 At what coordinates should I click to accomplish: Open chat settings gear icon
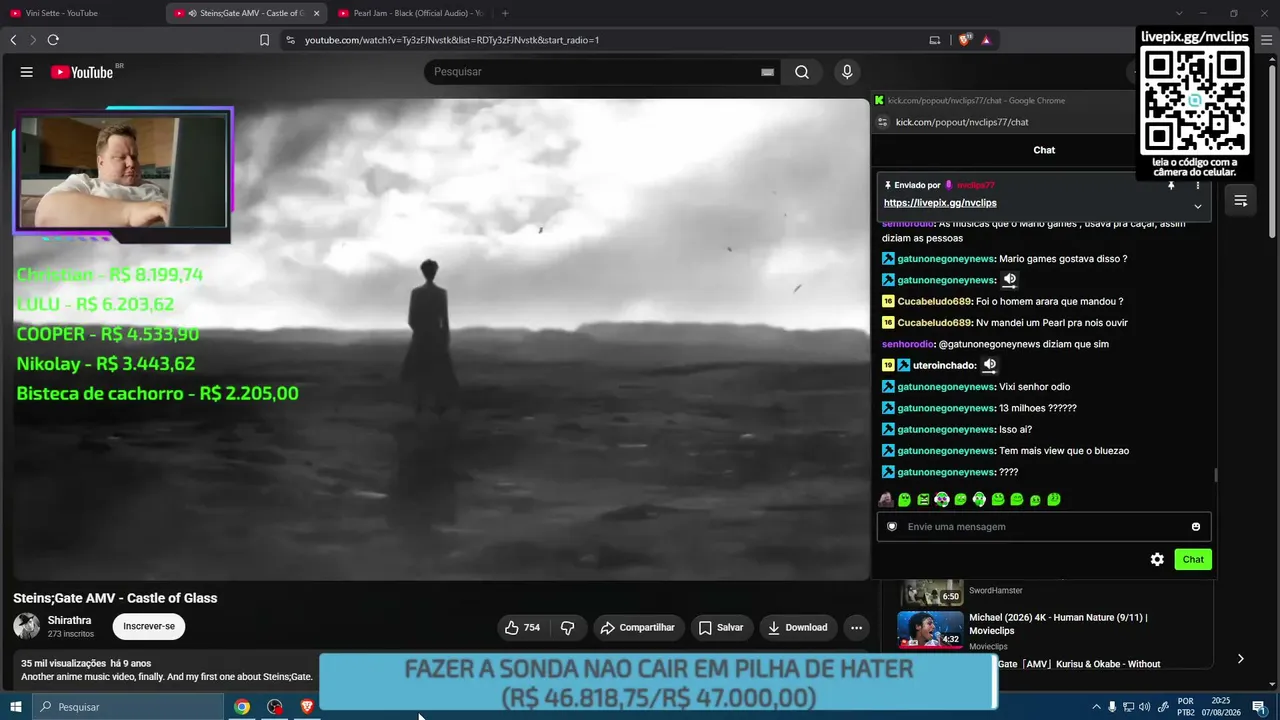point(1157,560)
